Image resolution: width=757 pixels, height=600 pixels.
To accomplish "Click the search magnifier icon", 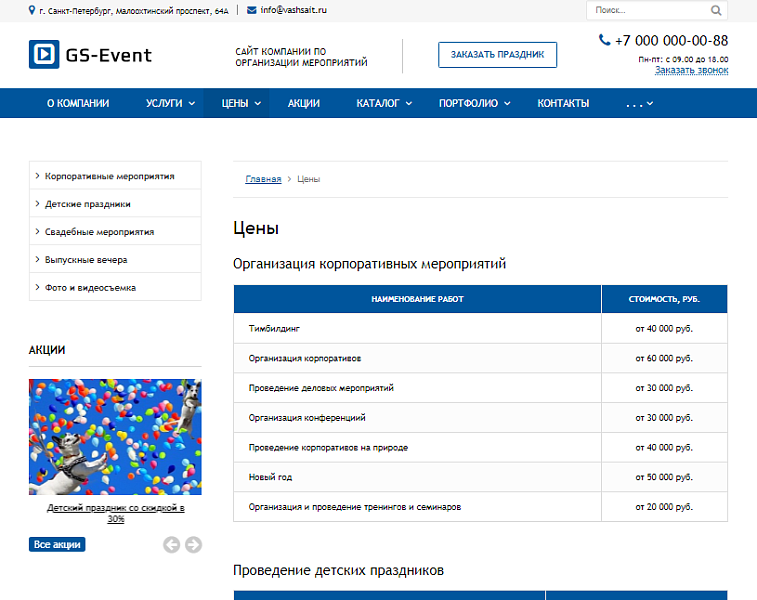I will 716,10.
